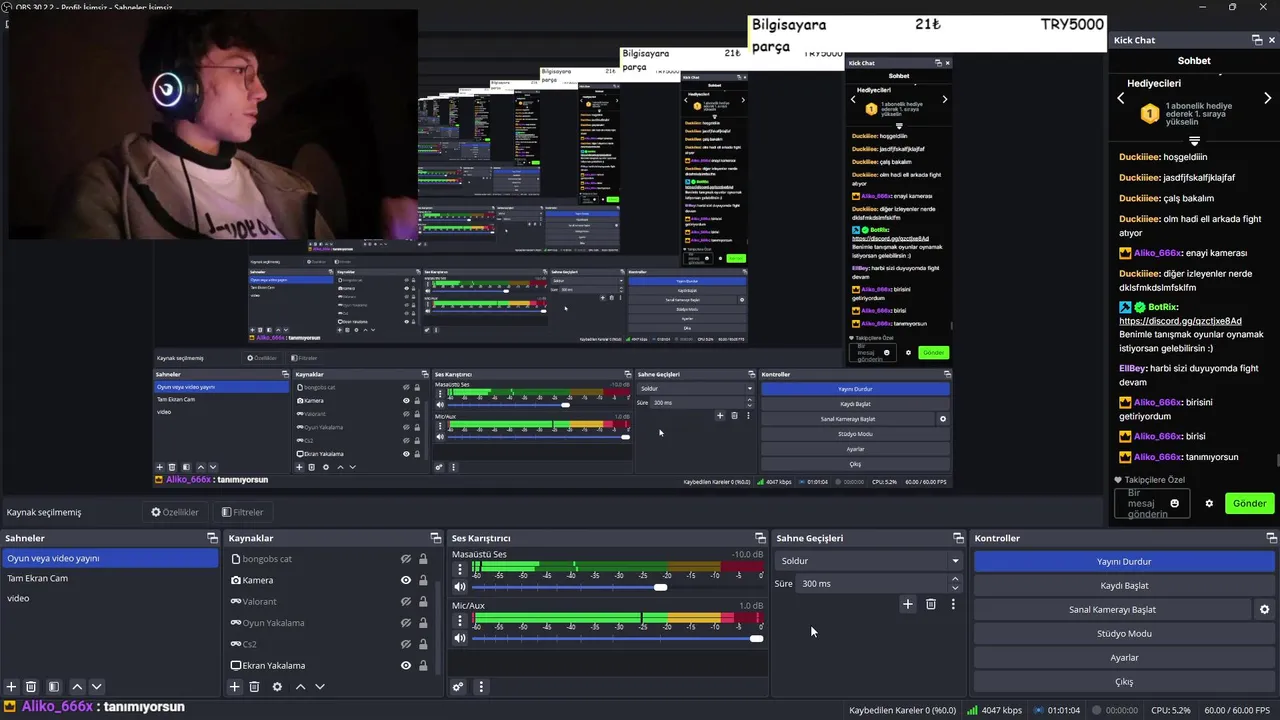Viewport: 1280px width, 720px height.
Task: Expand the gifters leaderboard in chat
Action: 1194,141
